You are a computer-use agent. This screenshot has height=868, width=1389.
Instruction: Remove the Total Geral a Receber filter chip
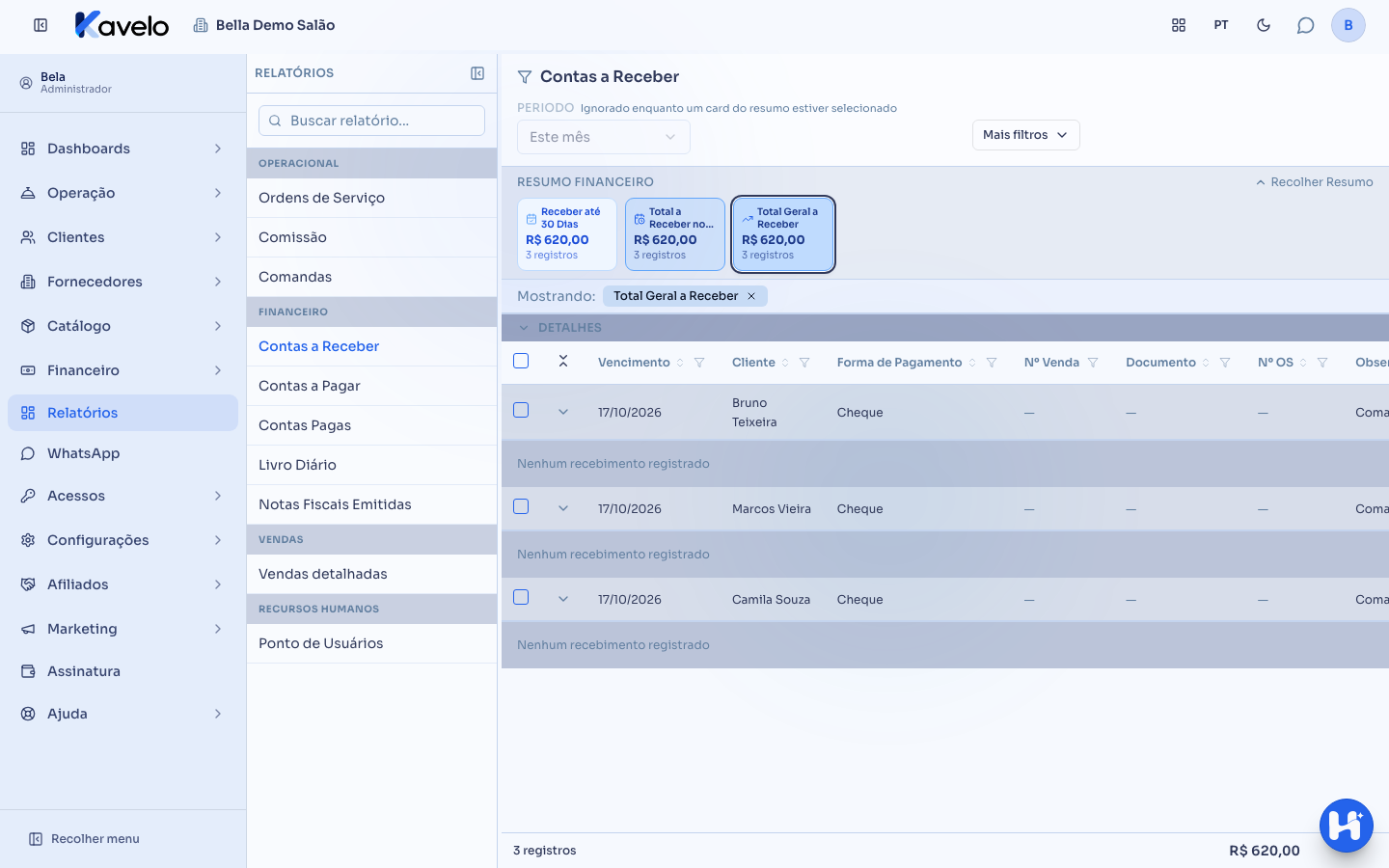(751, 296)
